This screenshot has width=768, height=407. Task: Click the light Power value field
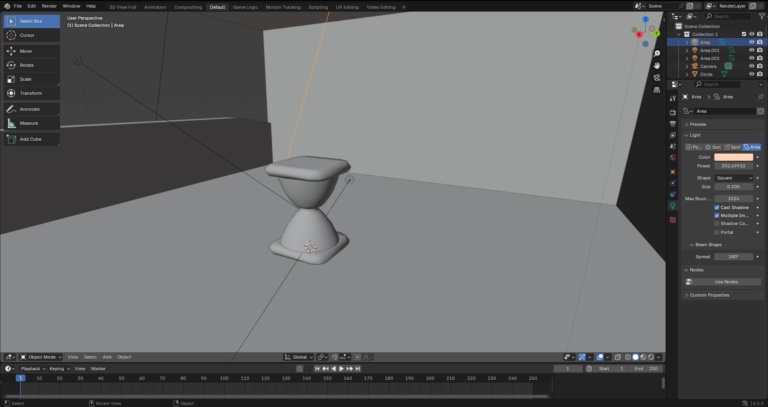pyautogui.click(x=733, y=166)
